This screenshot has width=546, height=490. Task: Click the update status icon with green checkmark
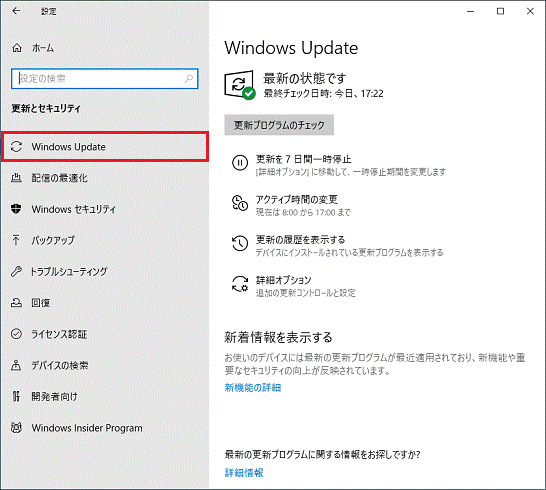[x=240, y=85]
